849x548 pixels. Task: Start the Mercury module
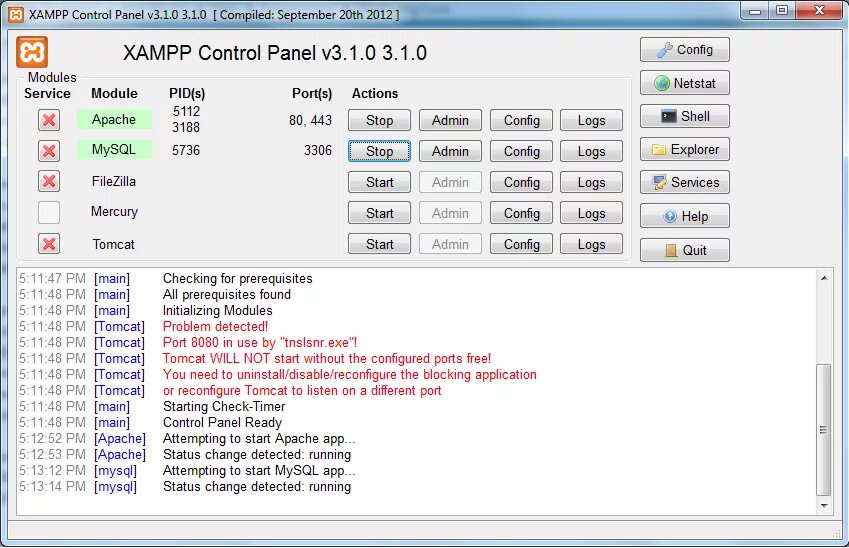pyautogui.click(x=379, y=213)
